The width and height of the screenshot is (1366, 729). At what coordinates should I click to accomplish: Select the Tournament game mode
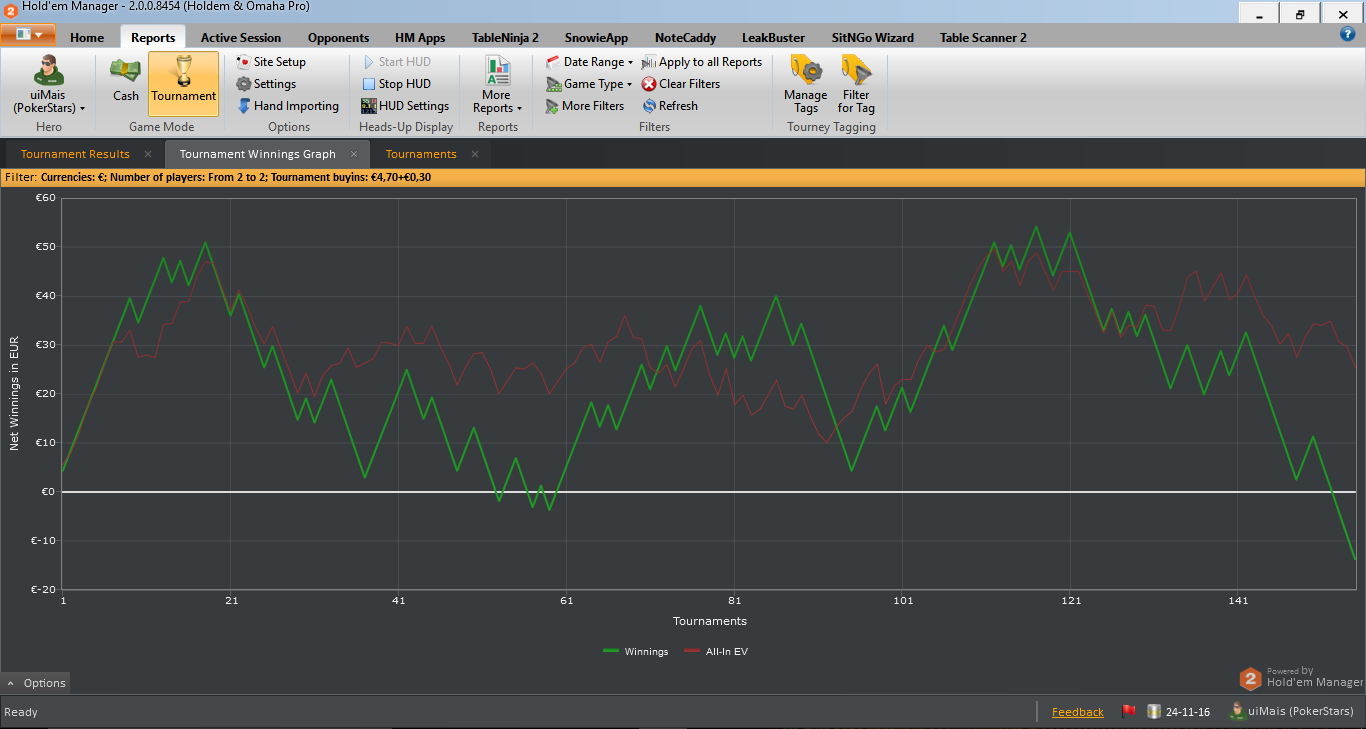point(183,83)
